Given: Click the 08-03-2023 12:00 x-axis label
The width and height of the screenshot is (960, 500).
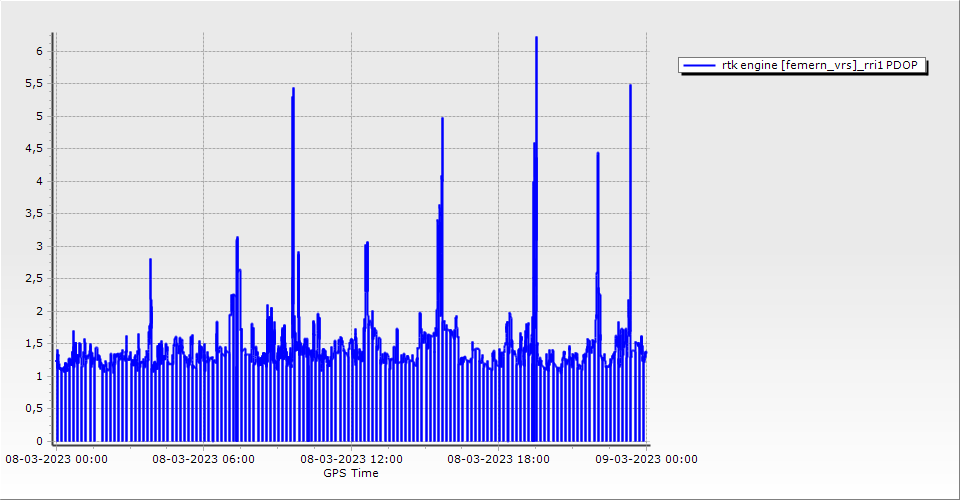Looking at the screenshot, I should click(351, 460).
